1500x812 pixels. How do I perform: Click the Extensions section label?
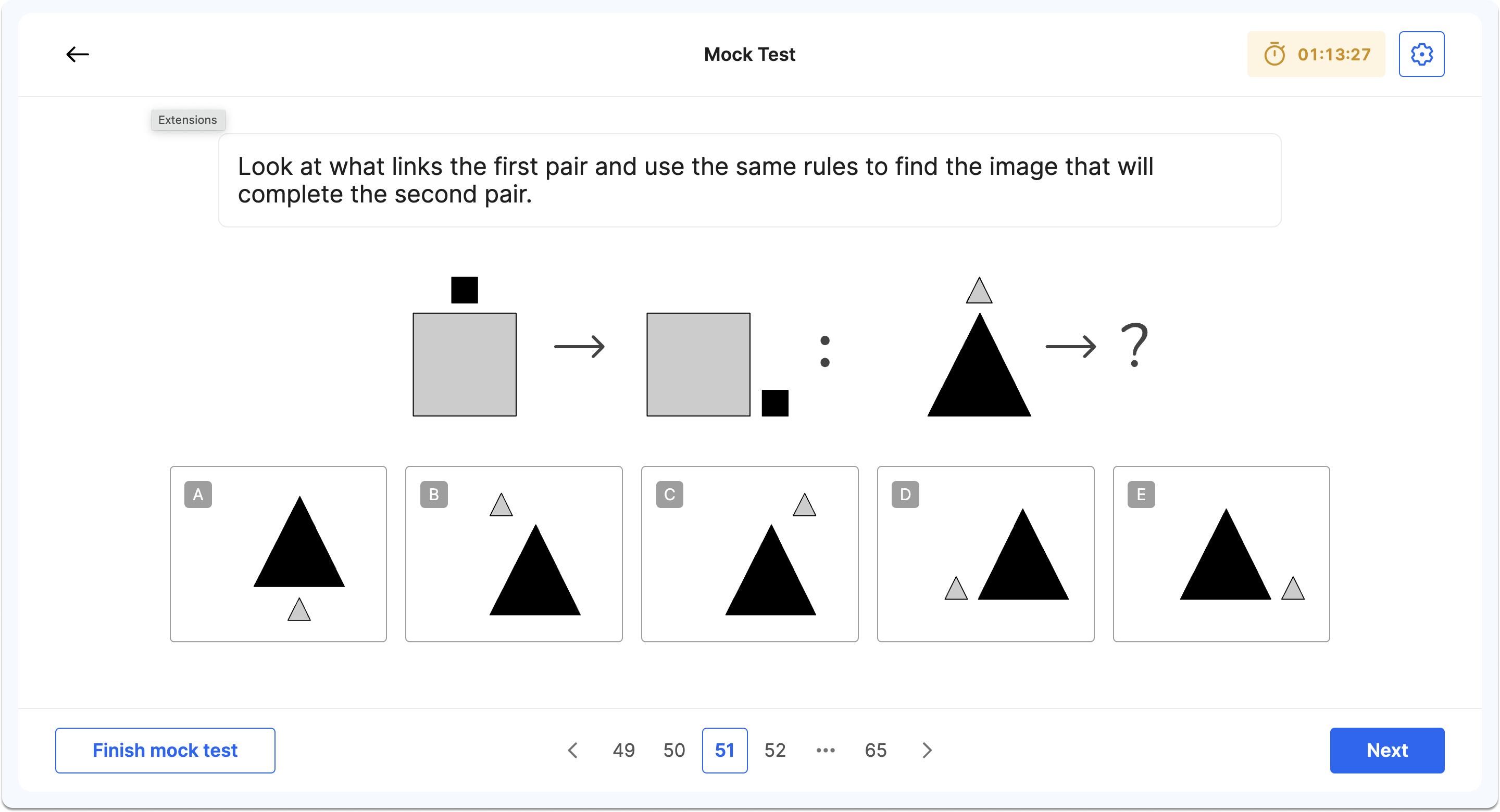[187, 120]
